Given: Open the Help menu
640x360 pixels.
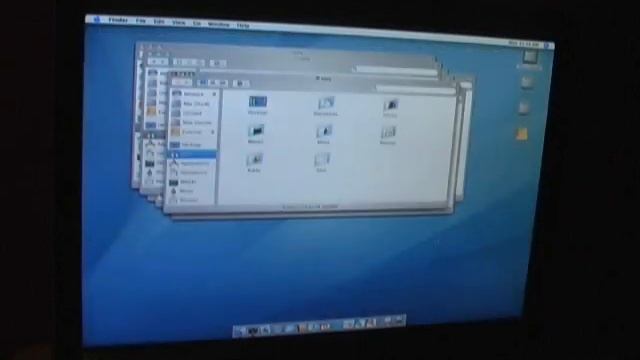Looking at the screenshot, I should pos(243,25).
